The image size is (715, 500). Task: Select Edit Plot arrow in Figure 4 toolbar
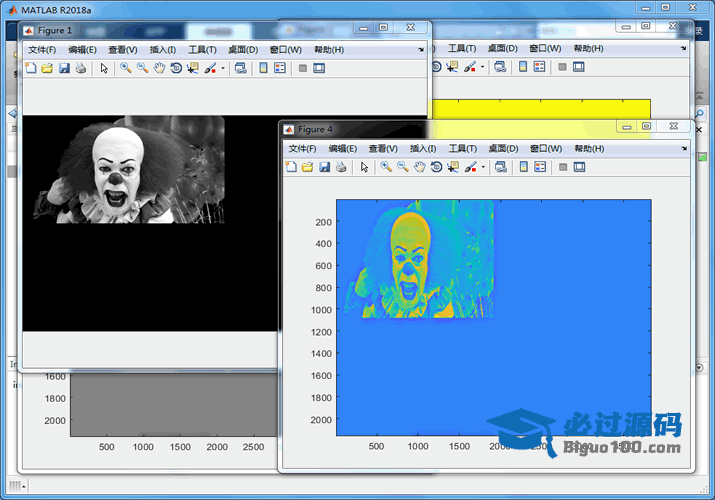[x=364, y=167]
